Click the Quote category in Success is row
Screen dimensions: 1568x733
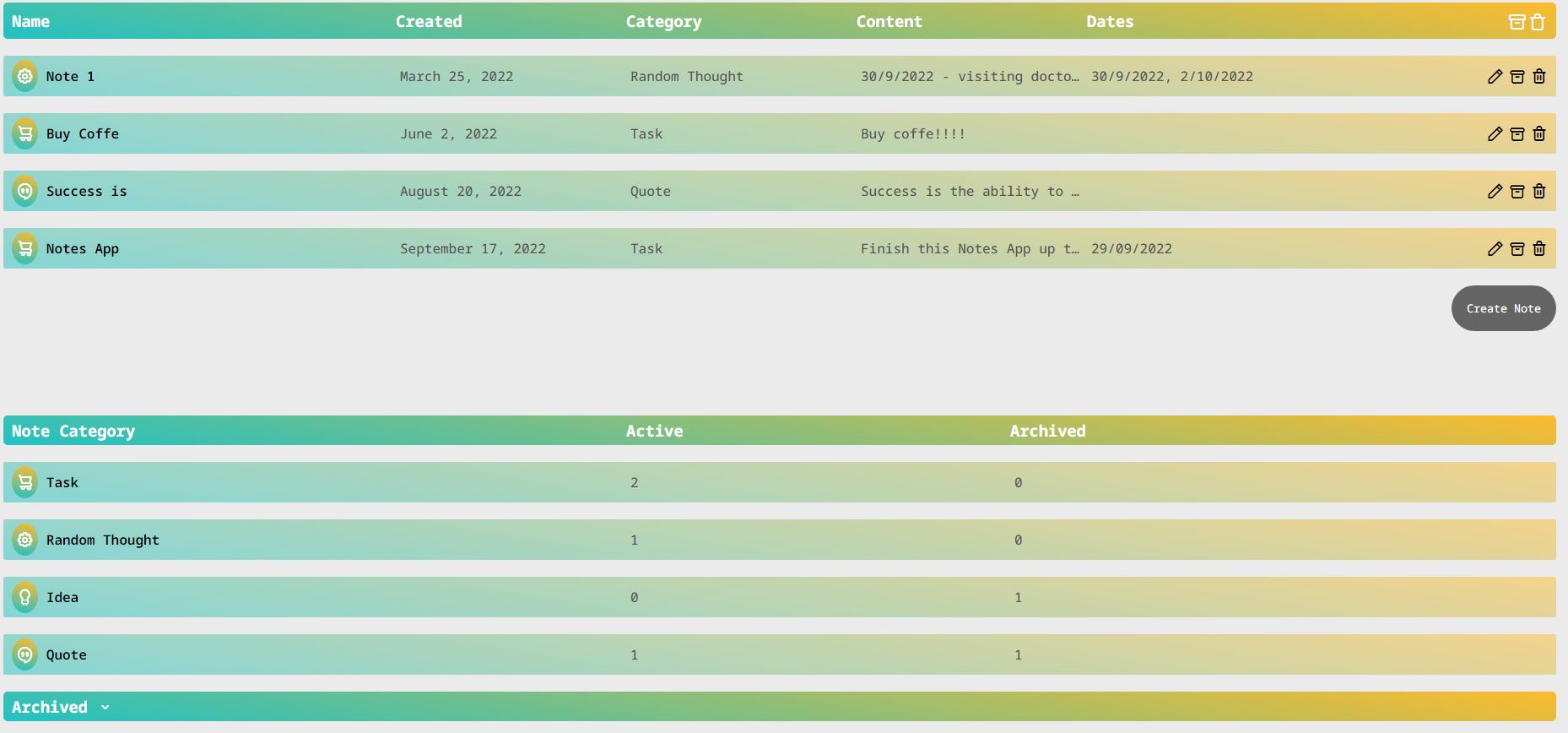click(x=651, y=192)
